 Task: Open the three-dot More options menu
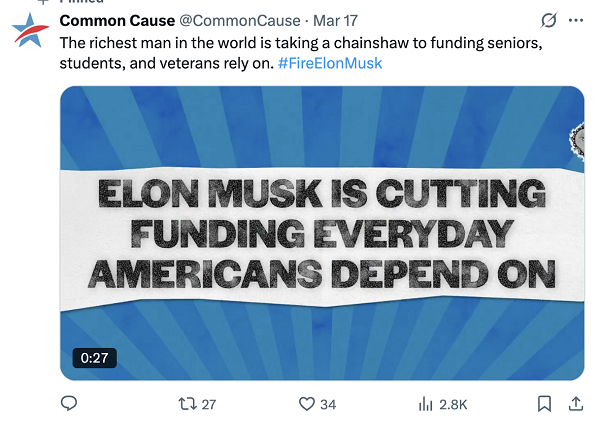pyautogui.click(x=575, y=21)
